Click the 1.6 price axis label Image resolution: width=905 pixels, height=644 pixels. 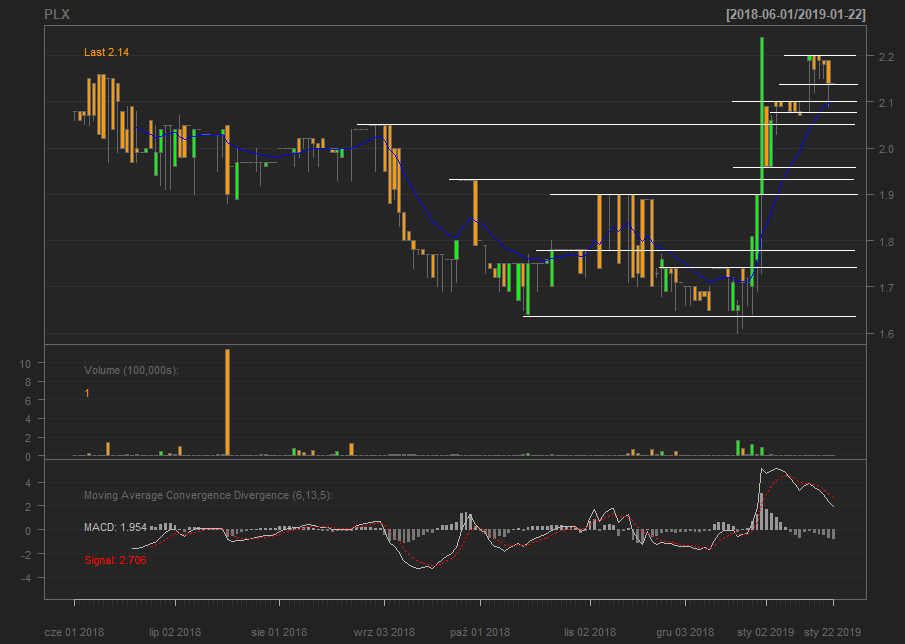886,334
